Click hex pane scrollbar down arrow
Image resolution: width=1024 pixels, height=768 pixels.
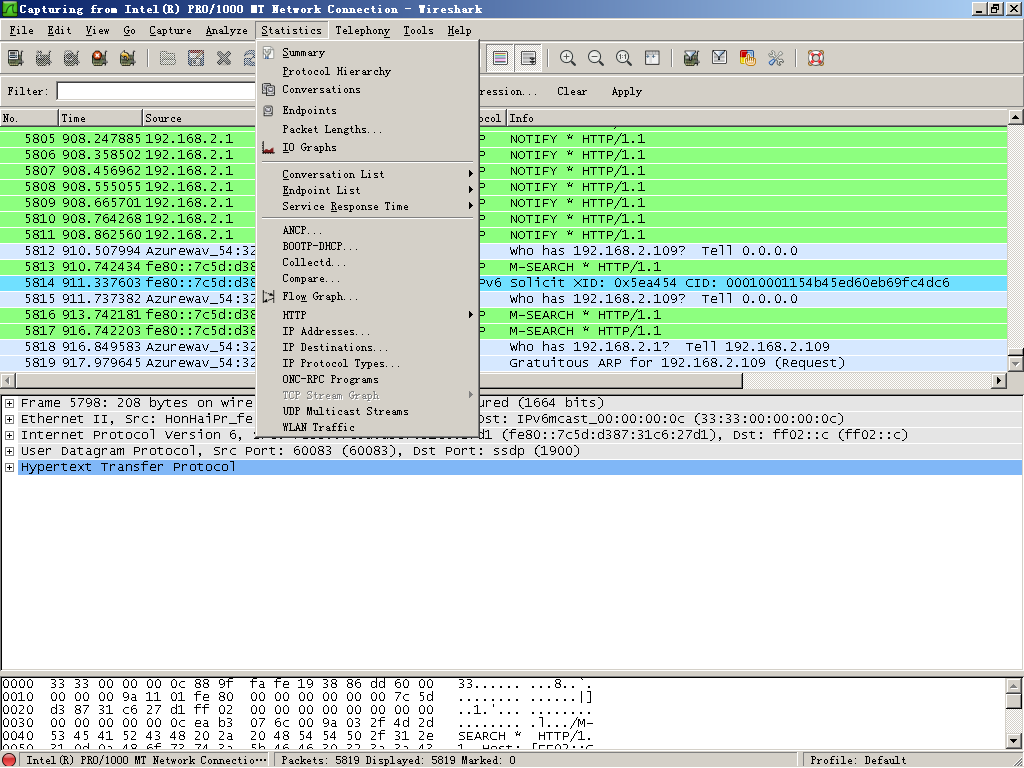1014,741
